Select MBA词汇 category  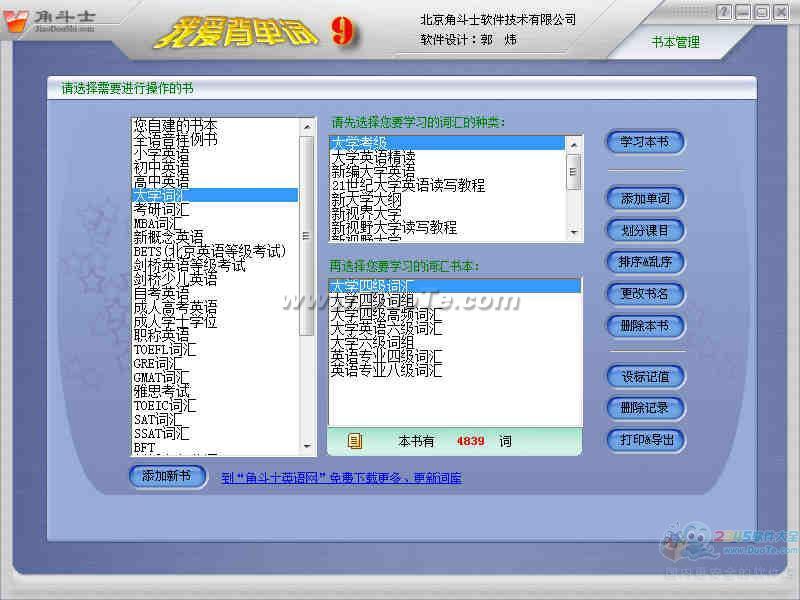[x=215, y=223]
